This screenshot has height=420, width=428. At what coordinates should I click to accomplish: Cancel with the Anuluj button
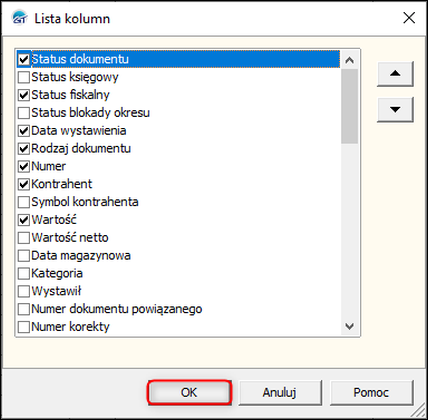coord(280,392)
